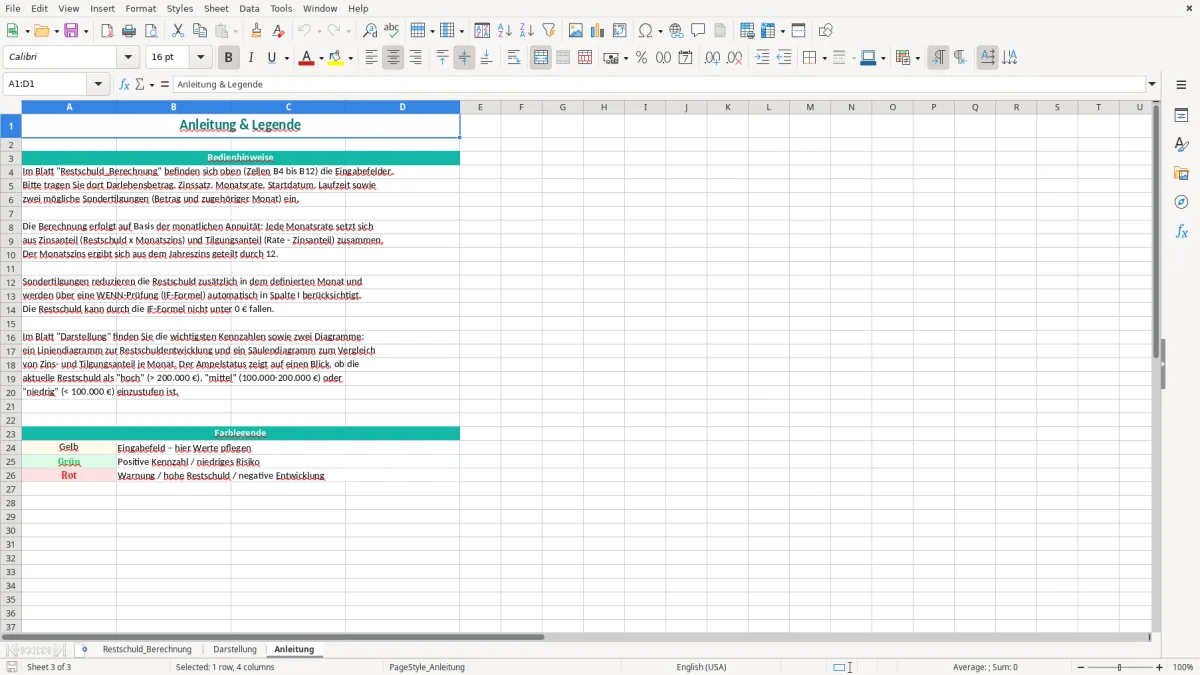Click zoom in plus button
Image resolution: width=1200 pixels, height=675 pixels.
[x=1160, y=667]
